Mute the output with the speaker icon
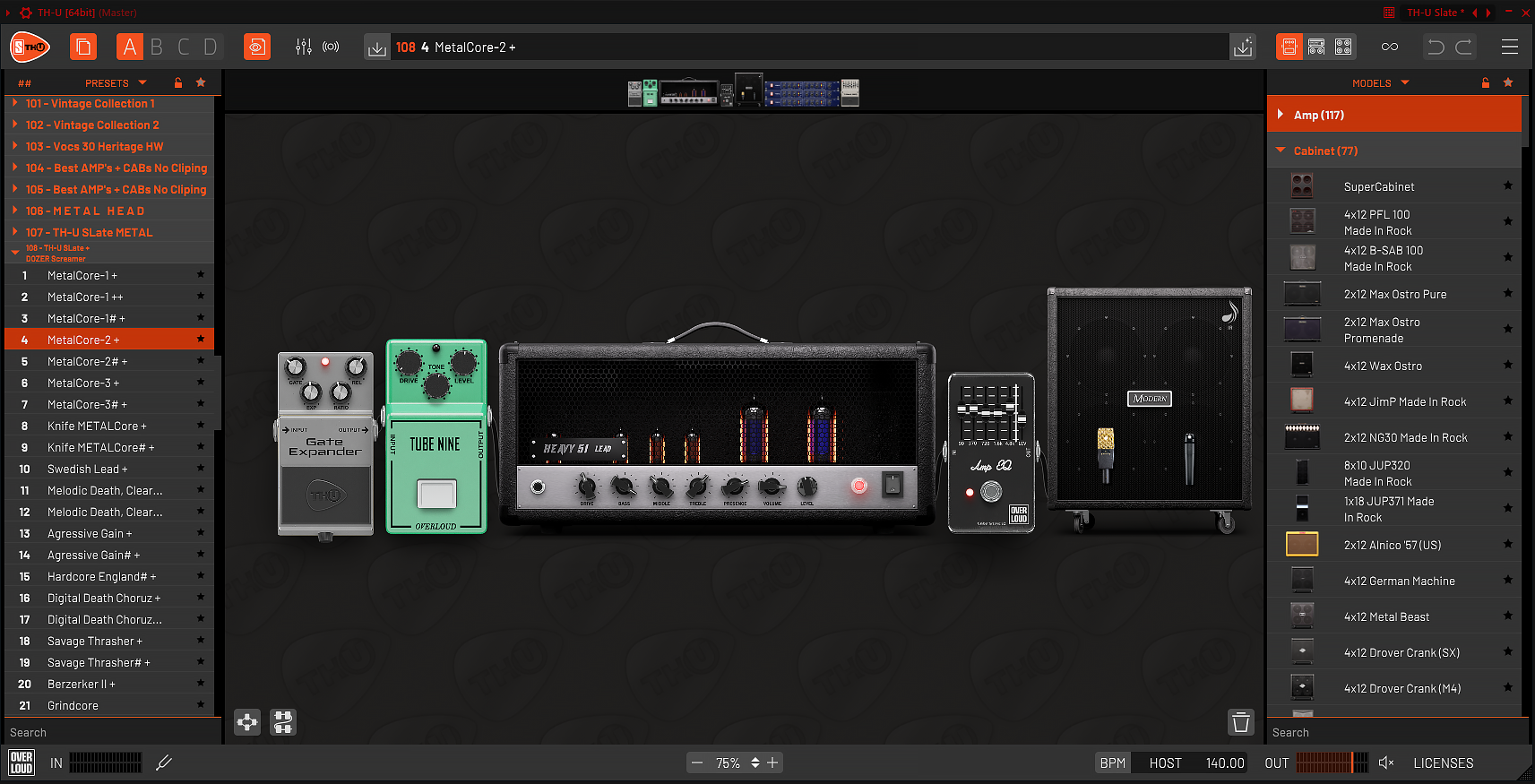Image resolution: width=1535 pixels, height=784 pixels. tap(1386, 762)
